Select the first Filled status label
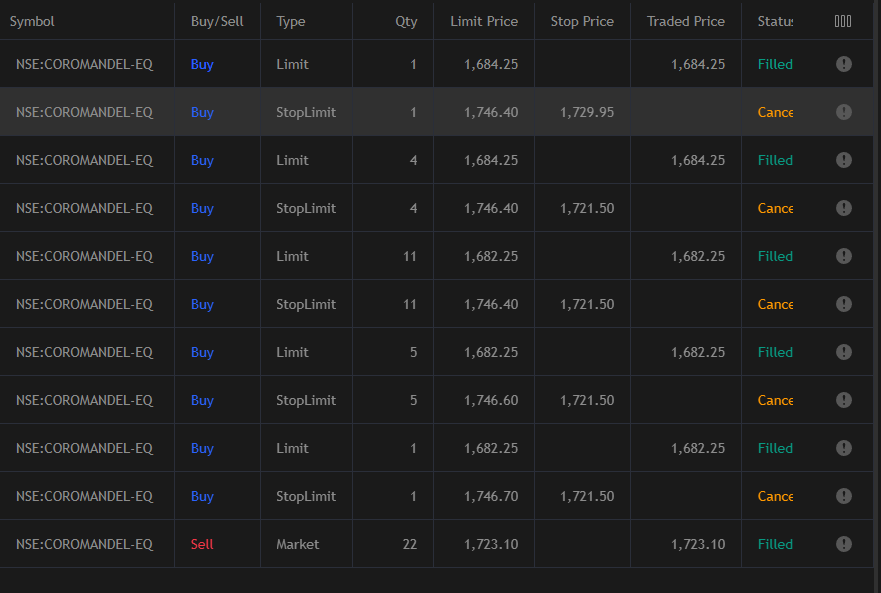881x593 pixels. tap(775, 63)
